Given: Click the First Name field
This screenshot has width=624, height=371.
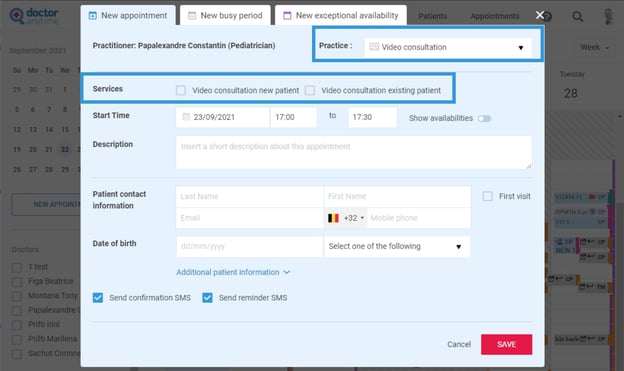Looking at the screenshot, I should [x=397, y=197].
